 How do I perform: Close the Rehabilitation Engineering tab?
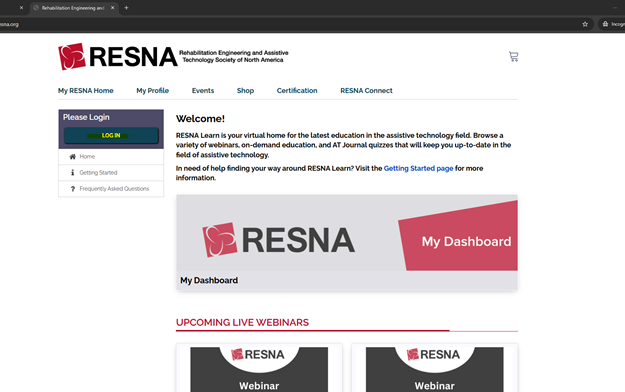pos(112,8)
